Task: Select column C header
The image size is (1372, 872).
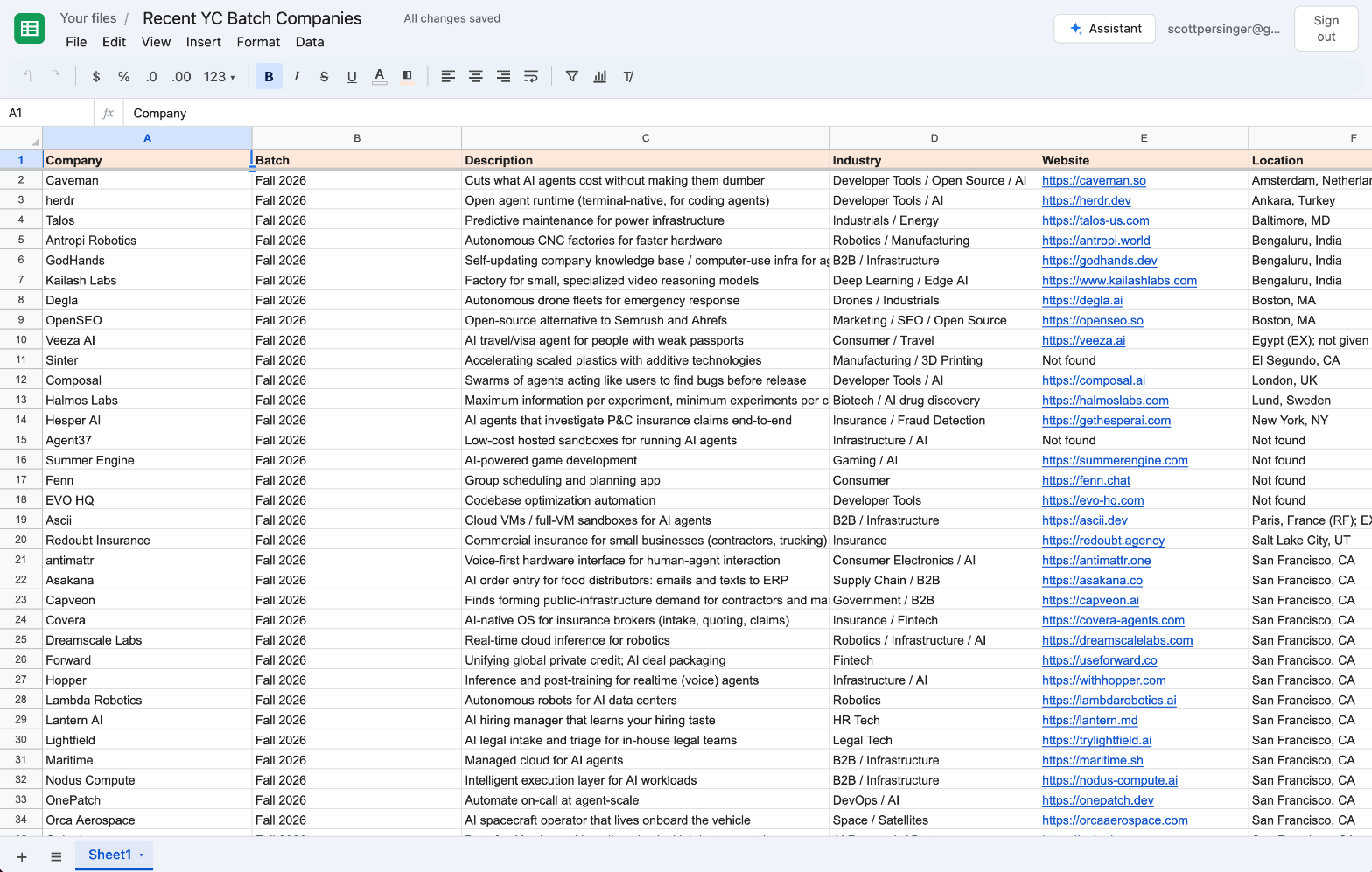Action: tap(646, 138)
